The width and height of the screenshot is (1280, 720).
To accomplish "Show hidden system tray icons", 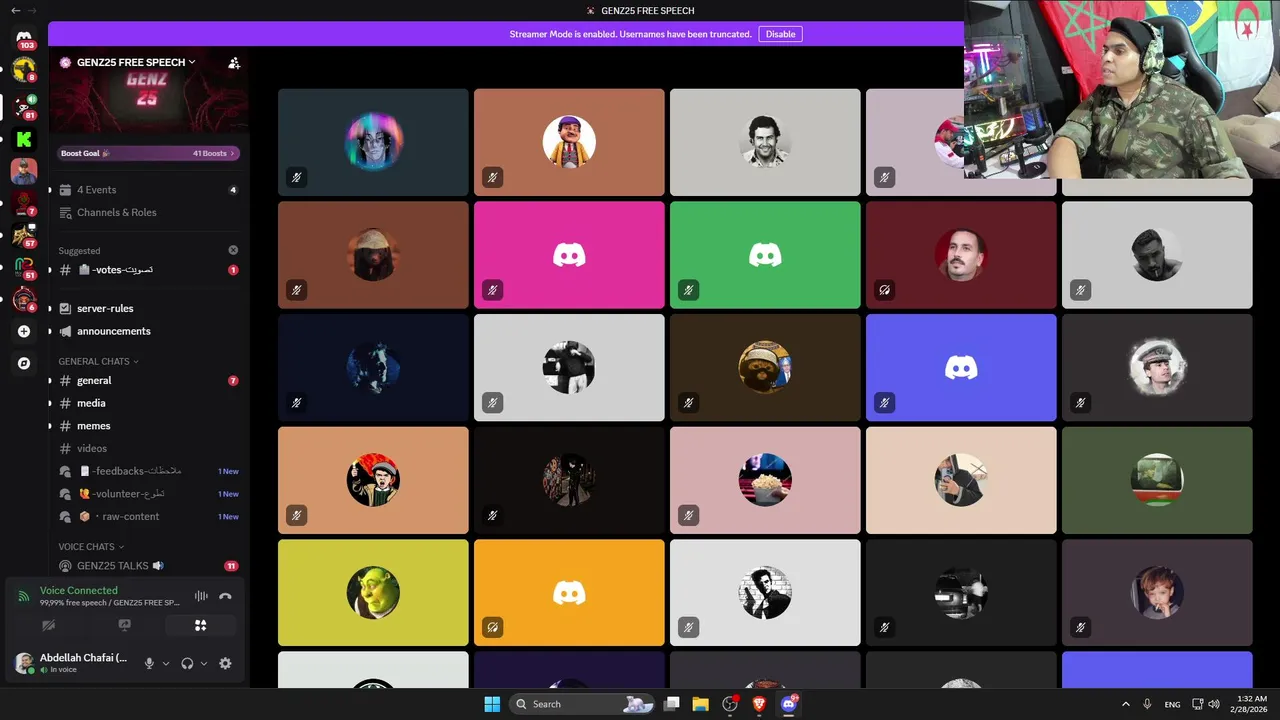I will [1125, 704].
